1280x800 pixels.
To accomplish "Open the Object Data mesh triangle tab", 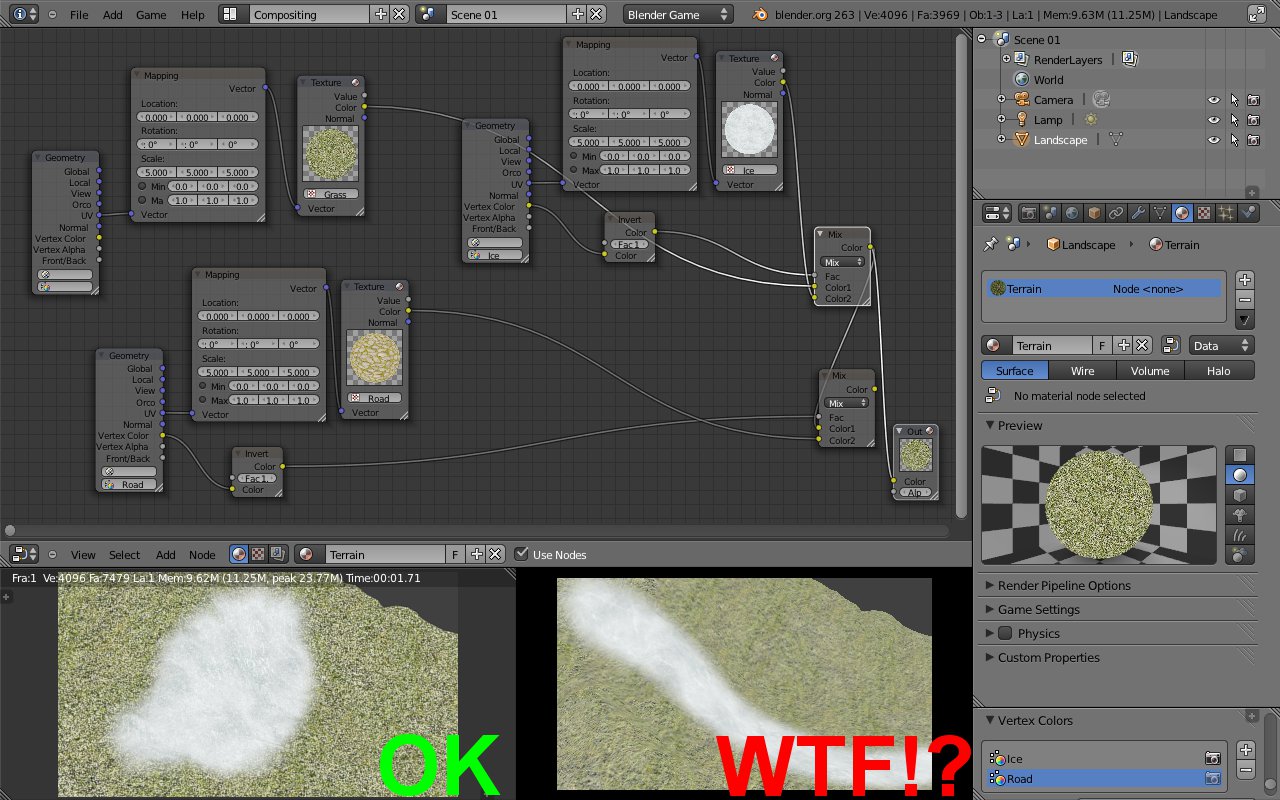I will 1160,213.
